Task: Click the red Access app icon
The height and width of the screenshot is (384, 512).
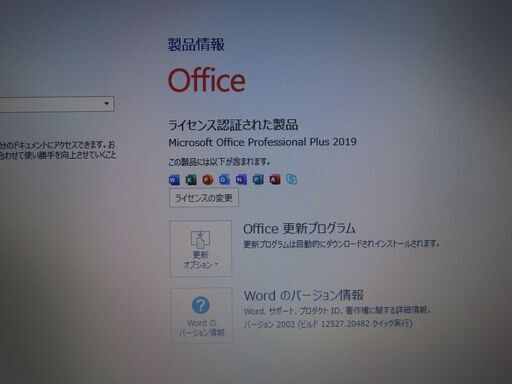Action: coord(275,180)
